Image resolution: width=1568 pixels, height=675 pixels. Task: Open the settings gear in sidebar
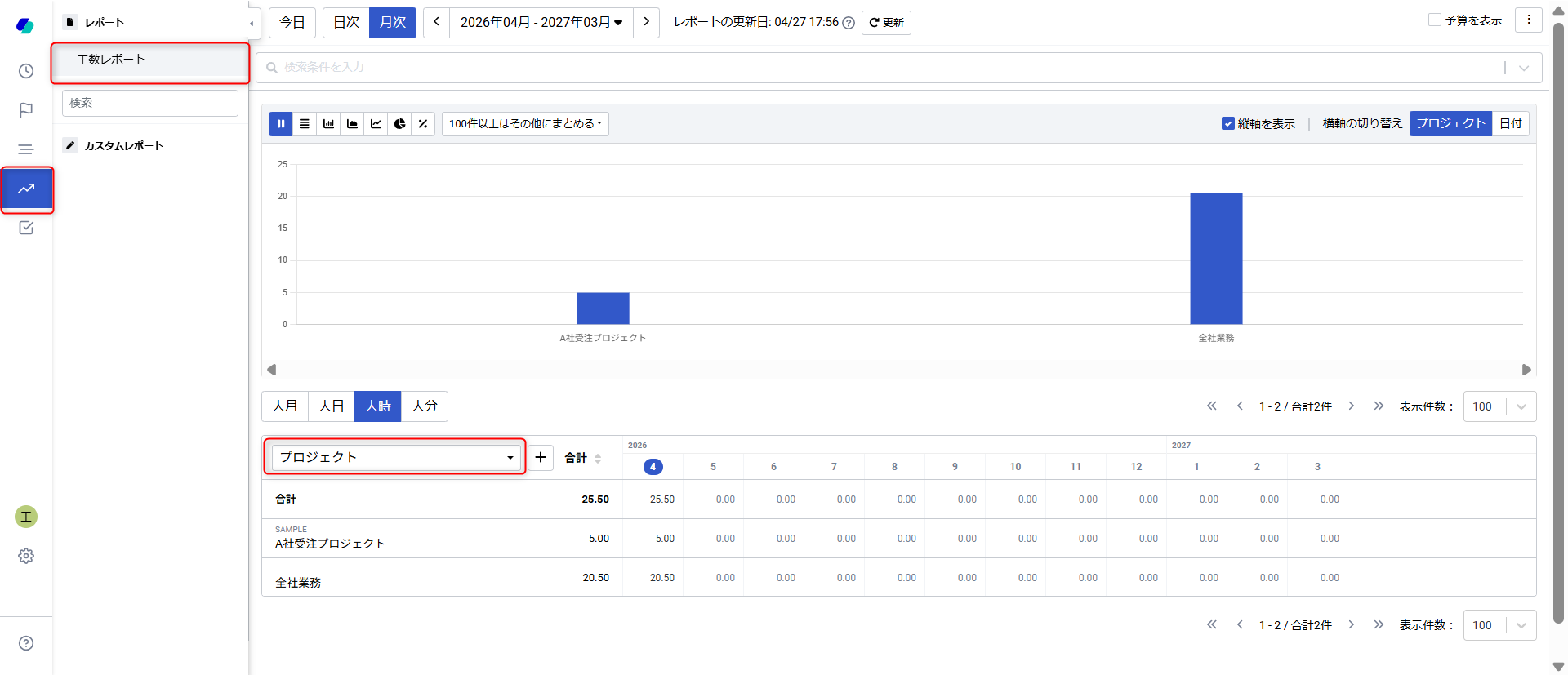(x=26, y=556)
